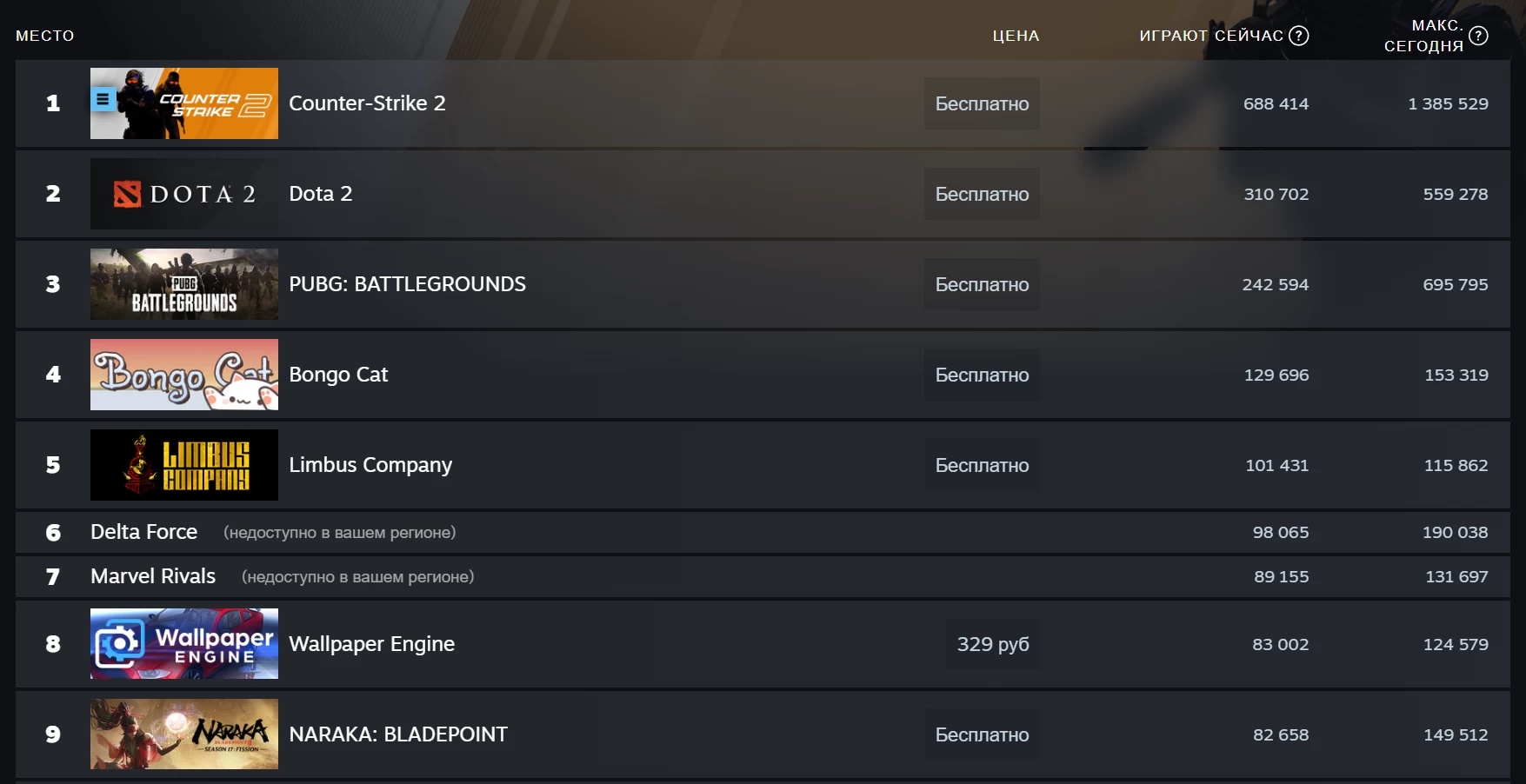
Task: Click Limbus Company cover art
Action: (x=184, y=465)
